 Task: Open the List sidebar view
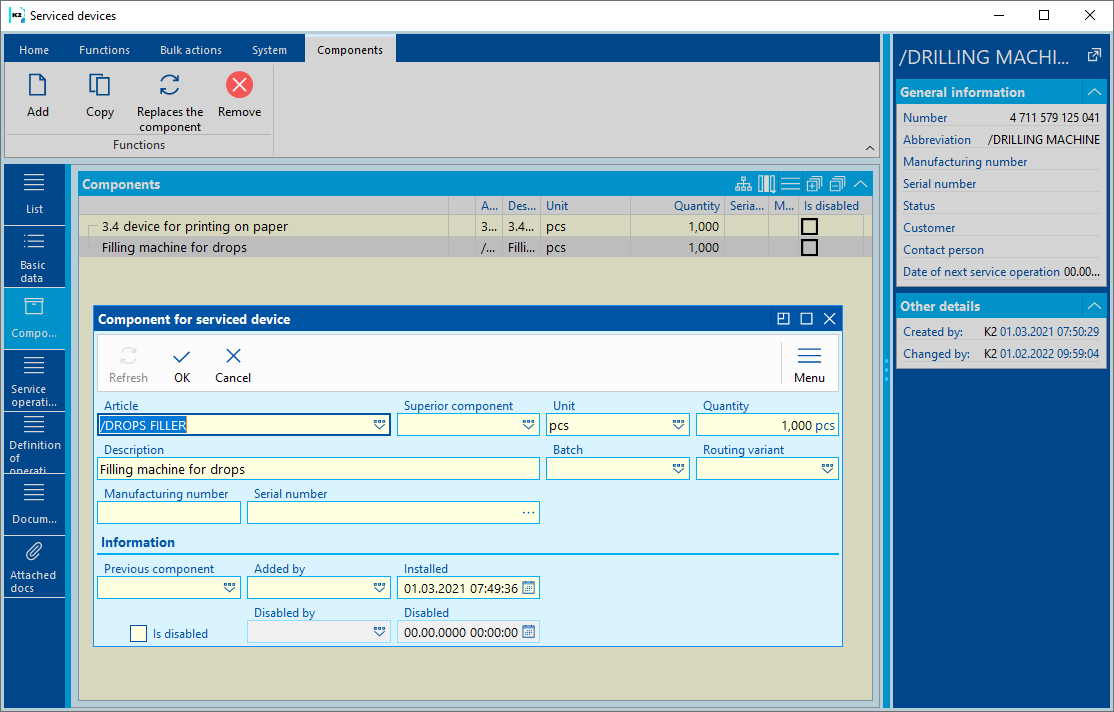click(34, 195)
